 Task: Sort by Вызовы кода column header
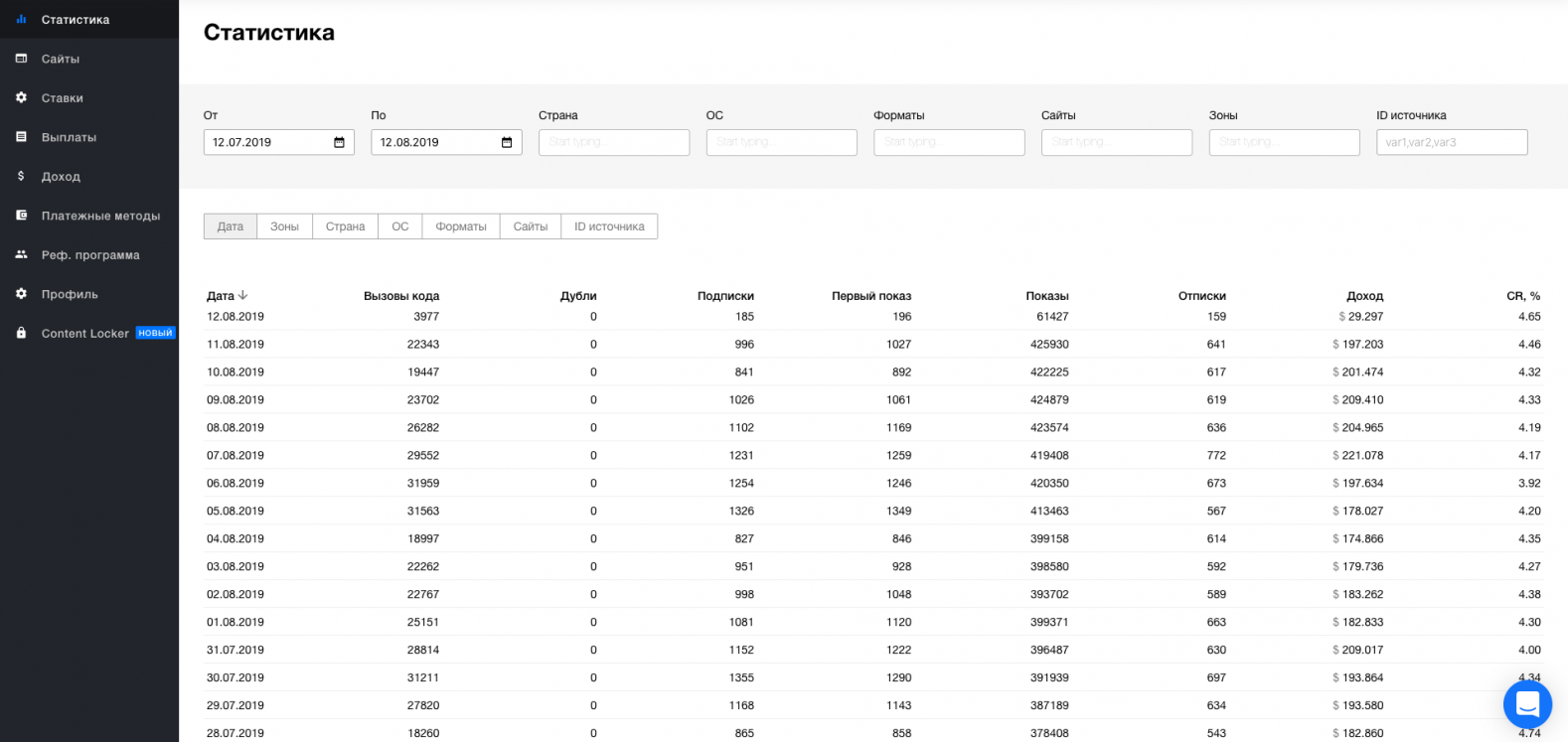tap(401, 296)
